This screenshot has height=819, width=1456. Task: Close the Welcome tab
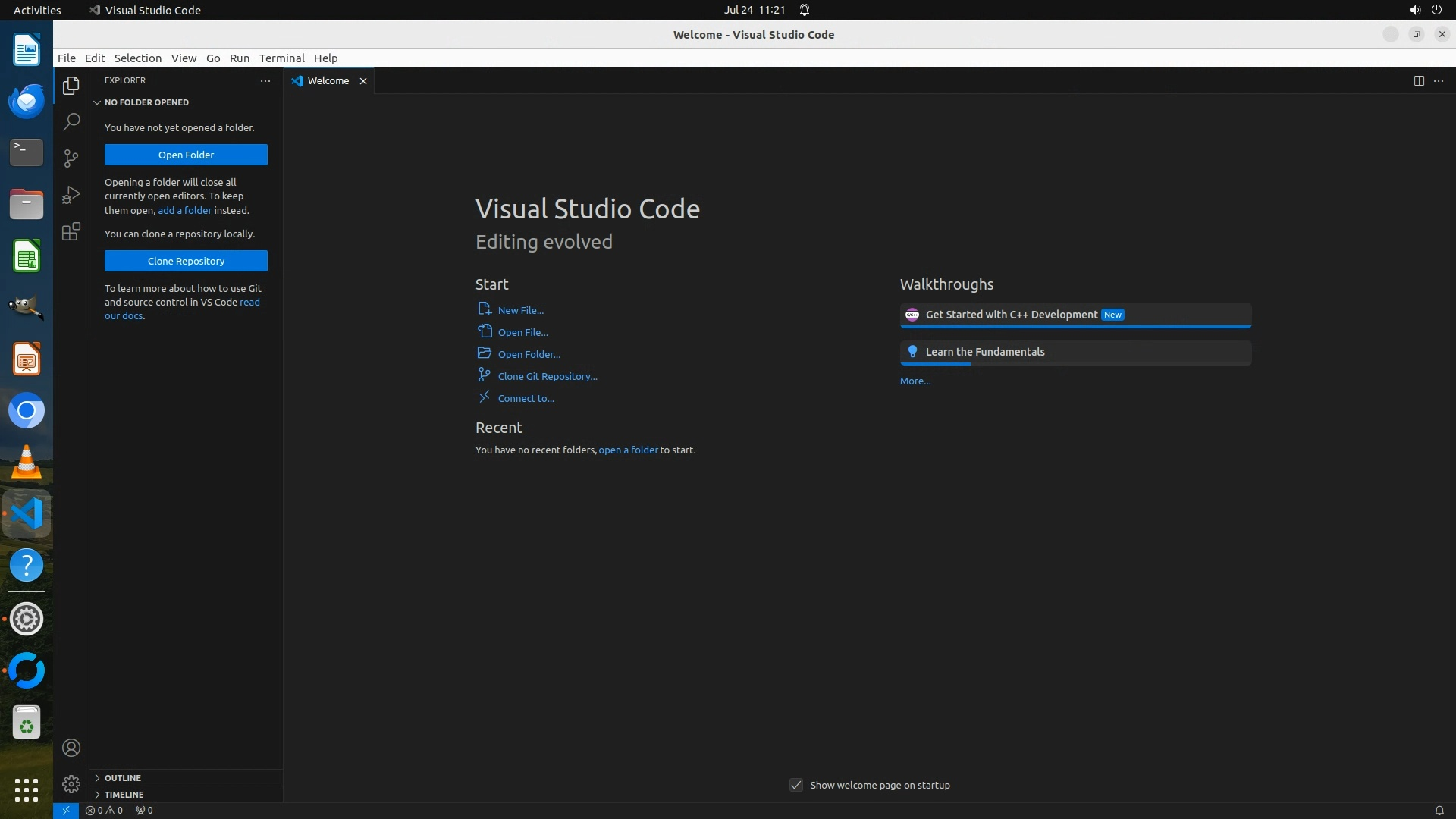(x=363, y=81)
